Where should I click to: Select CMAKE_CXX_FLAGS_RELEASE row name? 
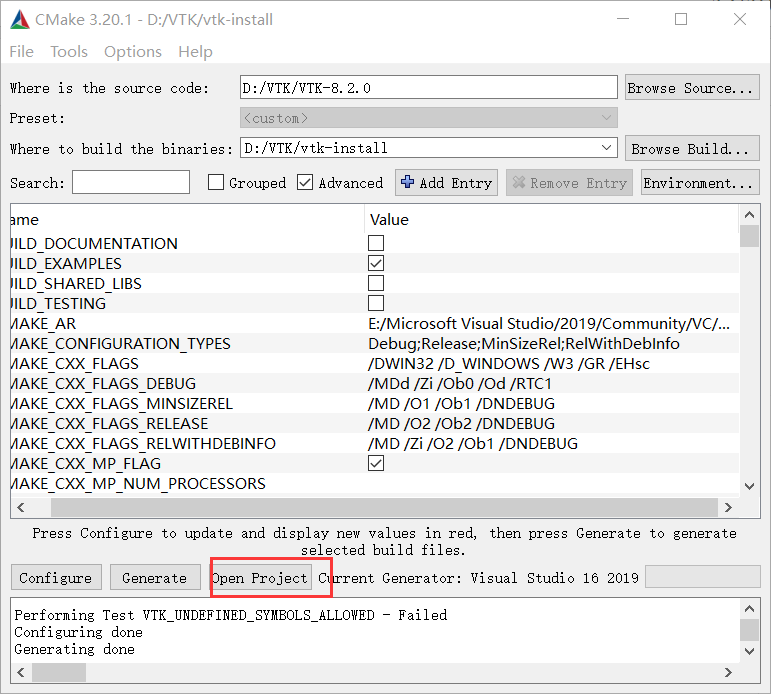(109, 423)
